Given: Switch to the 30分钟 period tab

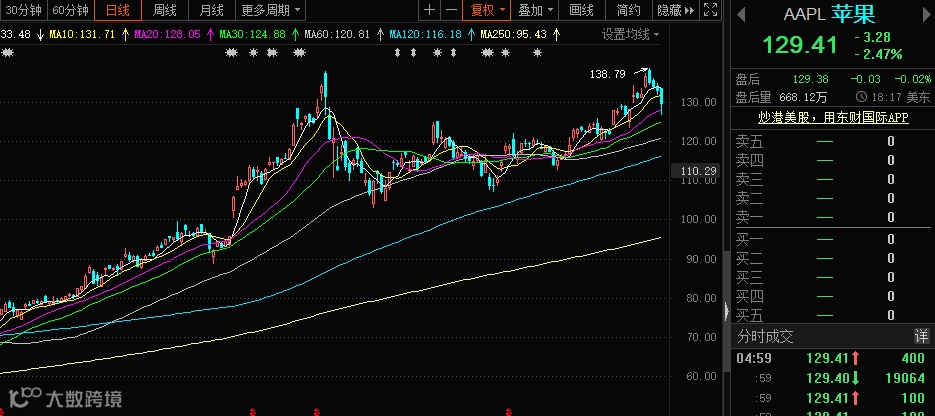Looking at the screenshot, I should tap(22, 10).
